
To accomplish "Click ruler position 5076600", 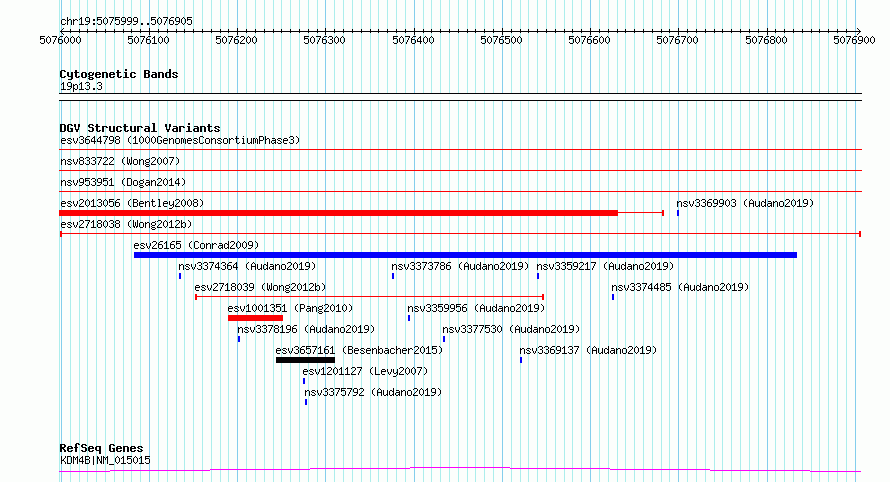I will [x=589, y=40].
